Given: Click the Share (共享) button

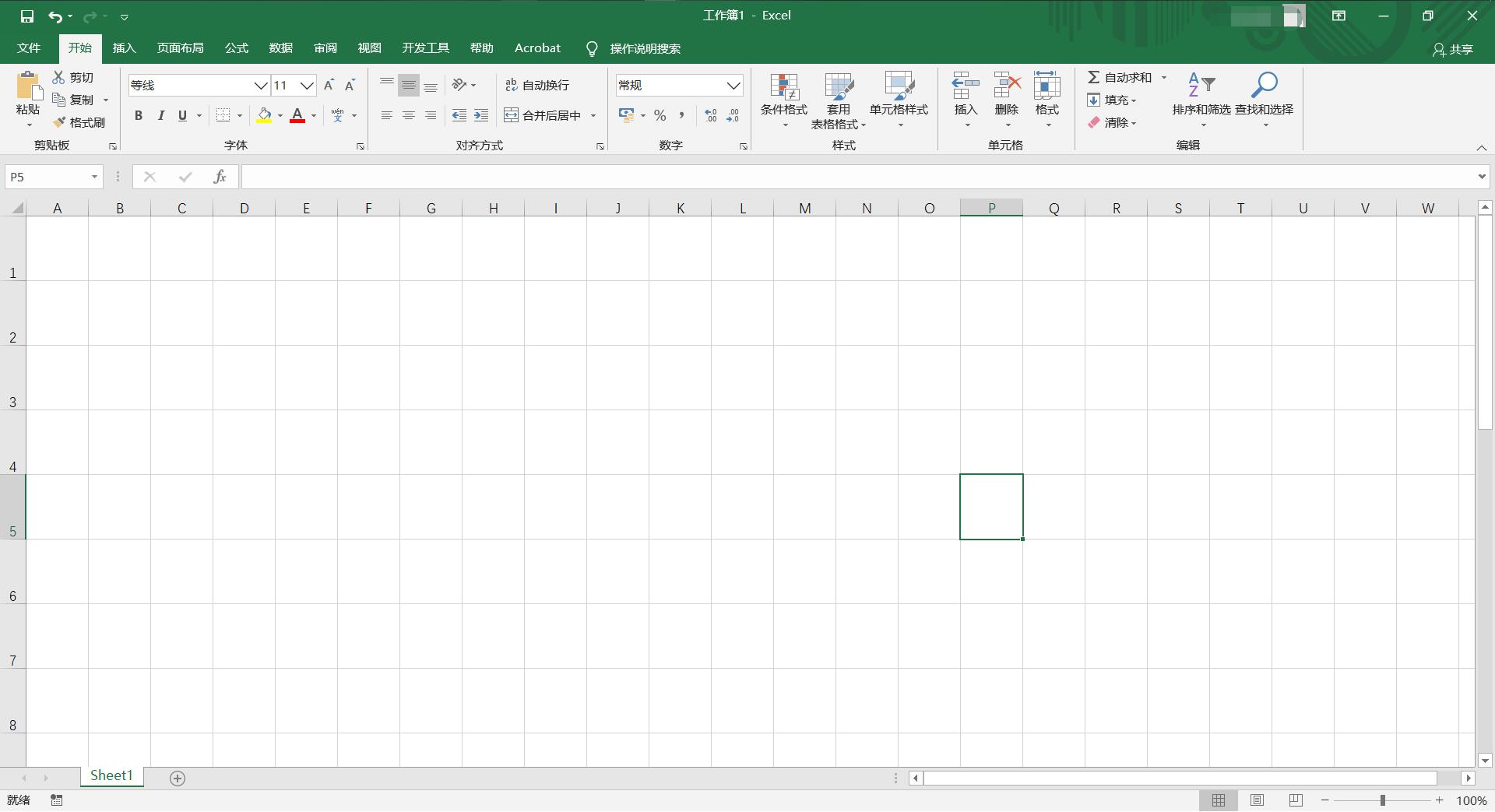Looking at the screenshot, I should (1453, 49).
